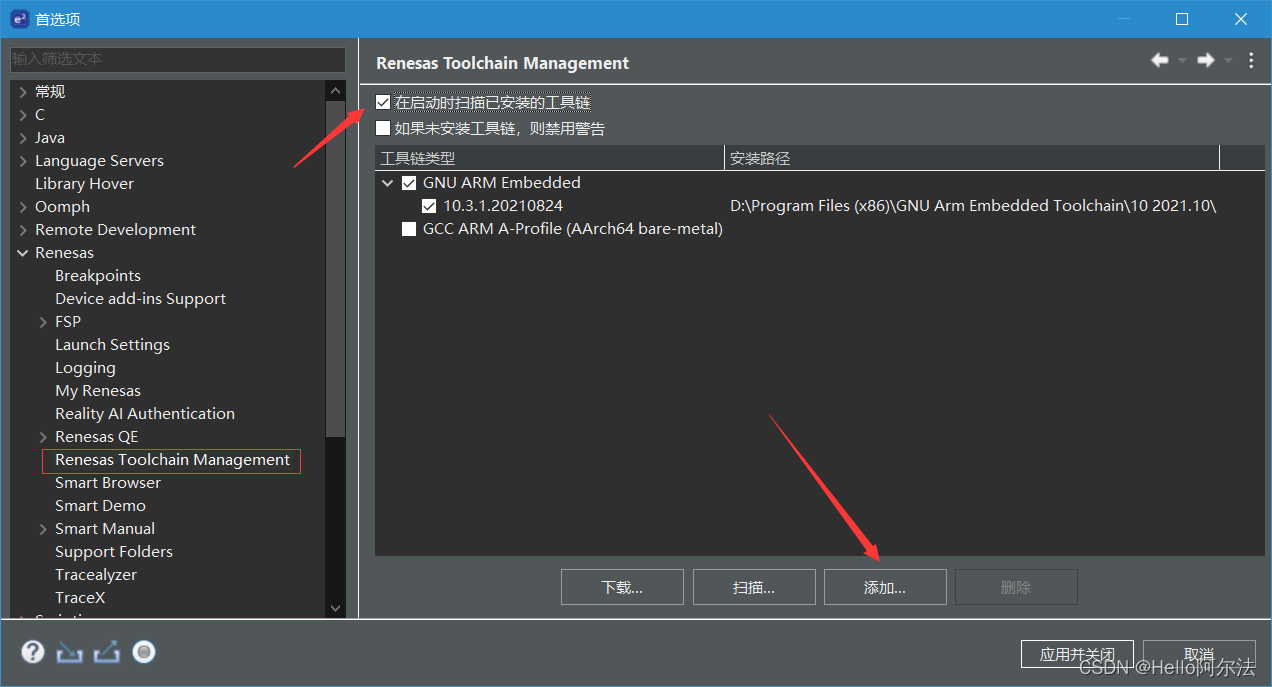
Task: Open the Help icon at bottom left
Action: click(33, 653)
